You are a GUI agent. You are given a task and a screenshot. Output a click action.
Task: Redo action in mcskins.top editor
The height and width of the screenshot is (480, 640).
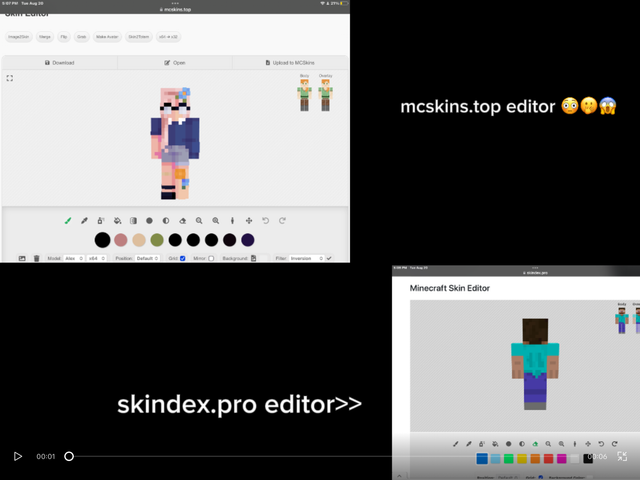pos(282,221)
